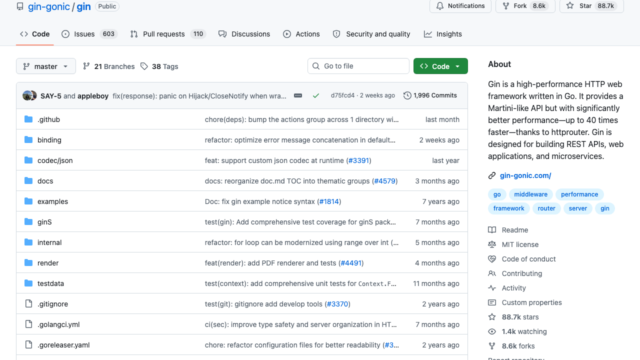Click the commit message ellipsis icon
Image resolution: width=640 pixels, height=360 pixels.
[x=298, y=96]
